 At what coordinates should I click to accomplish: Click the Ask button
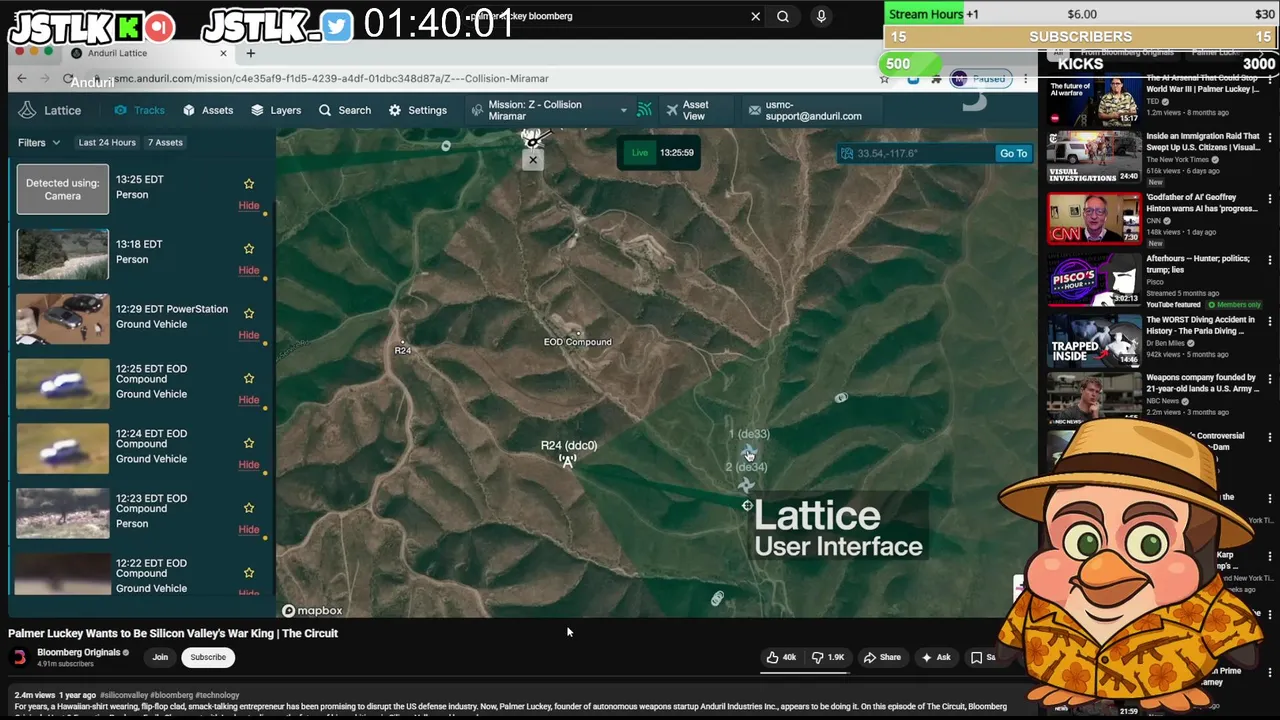click(936, 657)
